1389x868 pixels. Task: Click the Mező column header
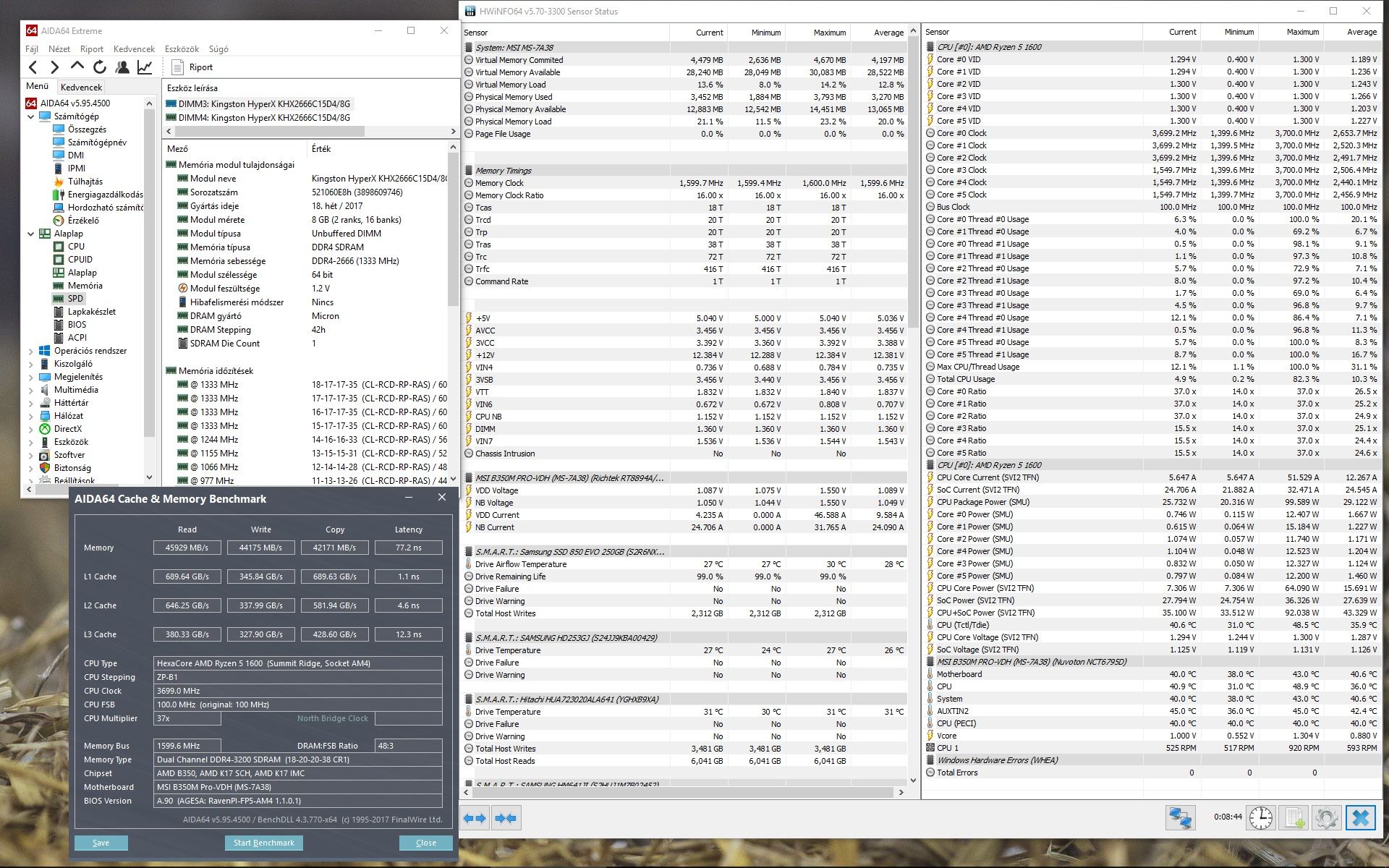[x=235, y=149]
